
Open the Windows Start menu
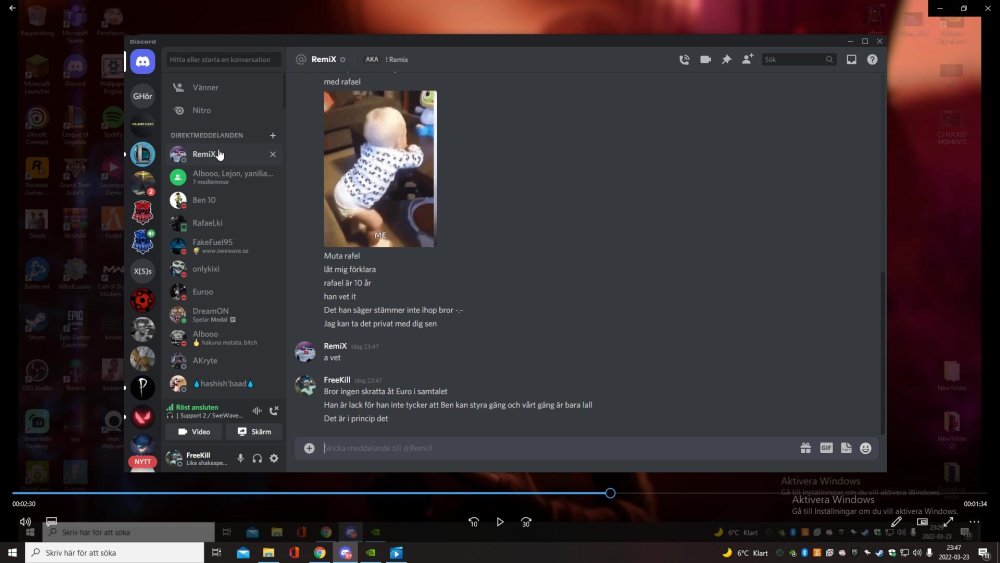(12, 553)
